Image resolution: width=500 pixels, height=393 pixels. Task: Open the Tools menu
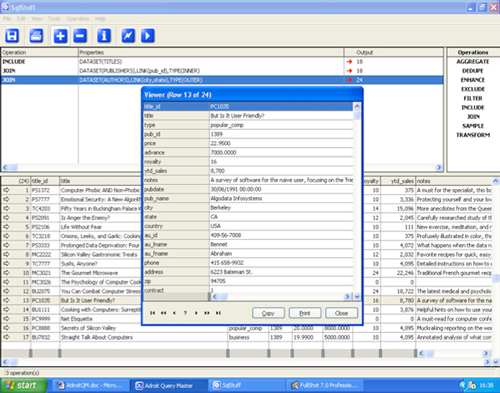pyautogui.click(x=54, y=19)
